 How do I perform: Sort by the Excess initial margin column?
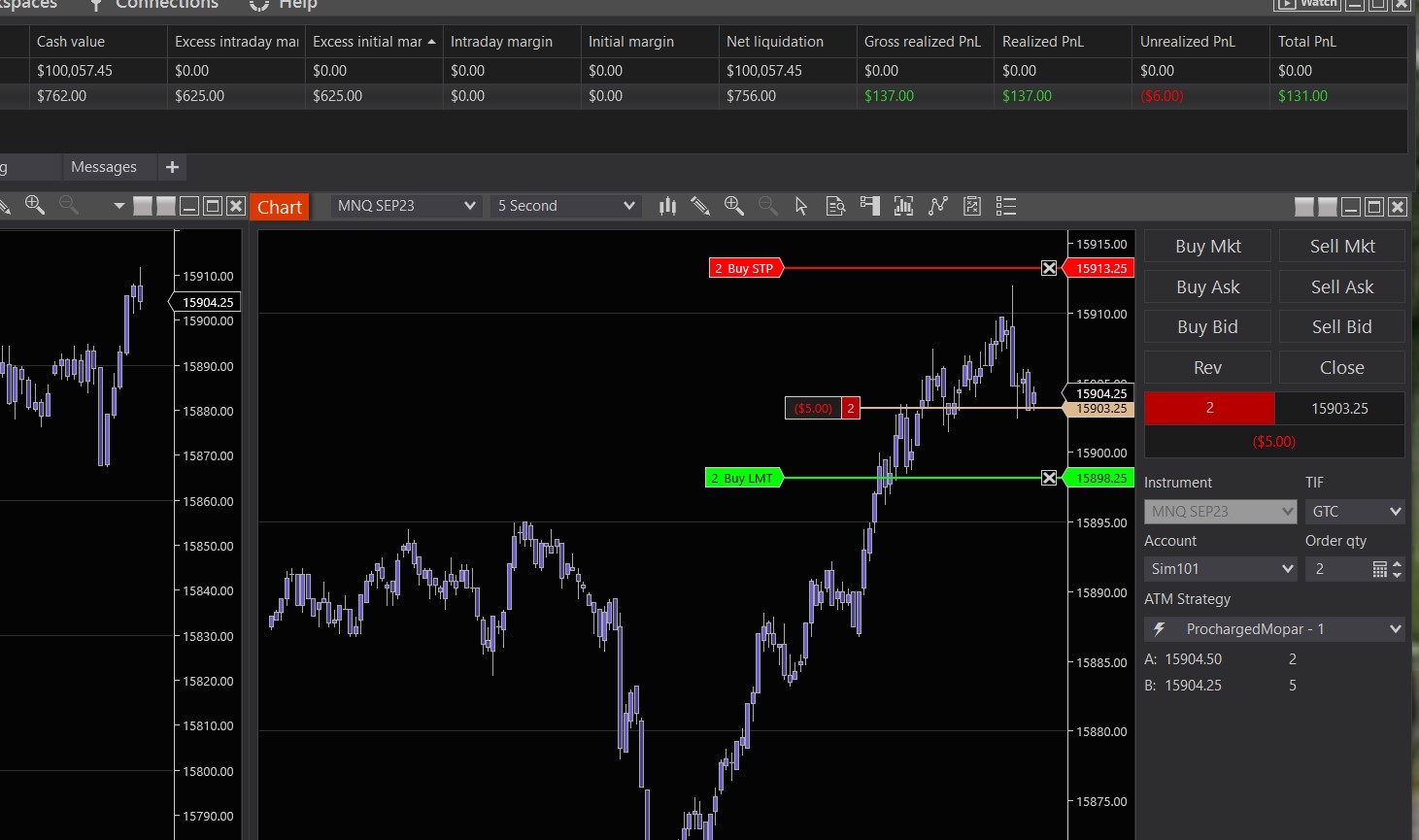coord(374,42)
